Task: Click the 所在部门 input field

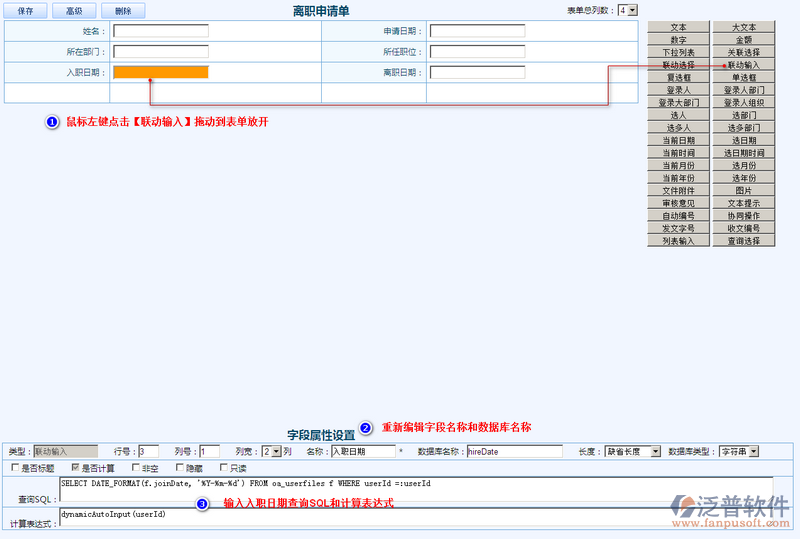Action: tap(161, 52)
